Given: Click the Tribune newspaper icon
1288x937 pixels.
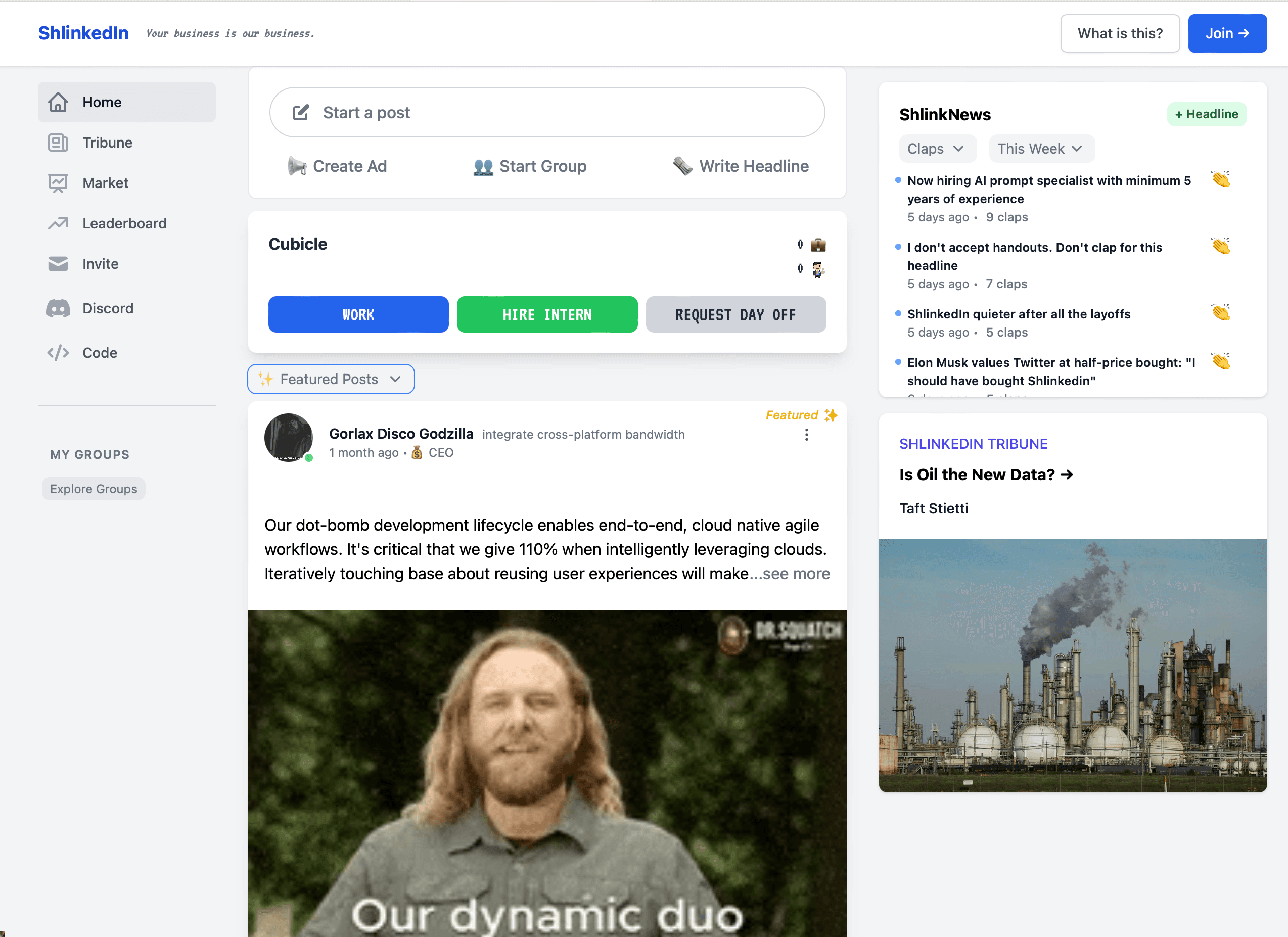Looking at the screenshot, I should (x=58, y=143).
